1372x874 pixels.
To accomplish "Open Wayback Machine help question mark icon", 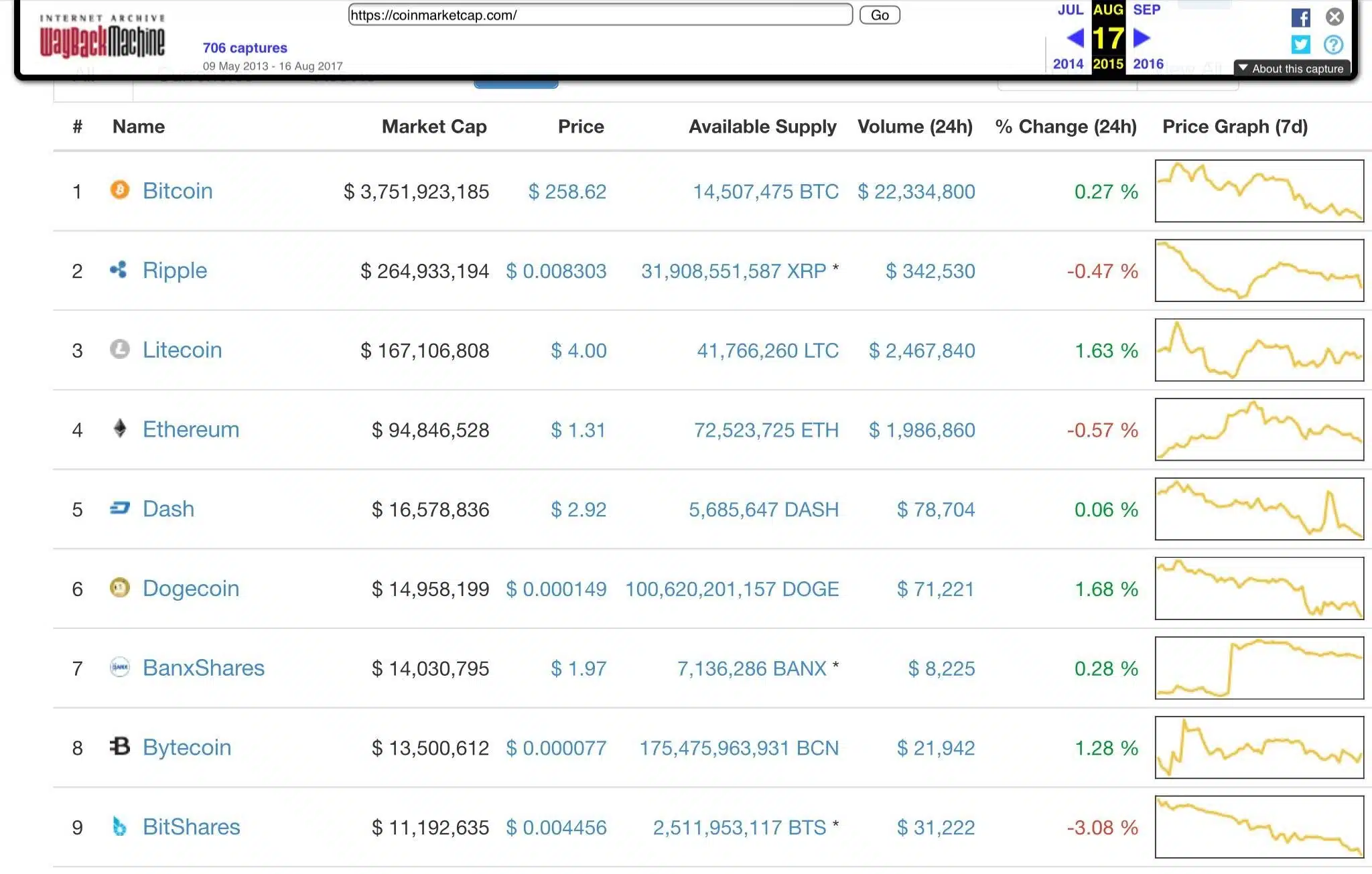I will point(1332,44).
